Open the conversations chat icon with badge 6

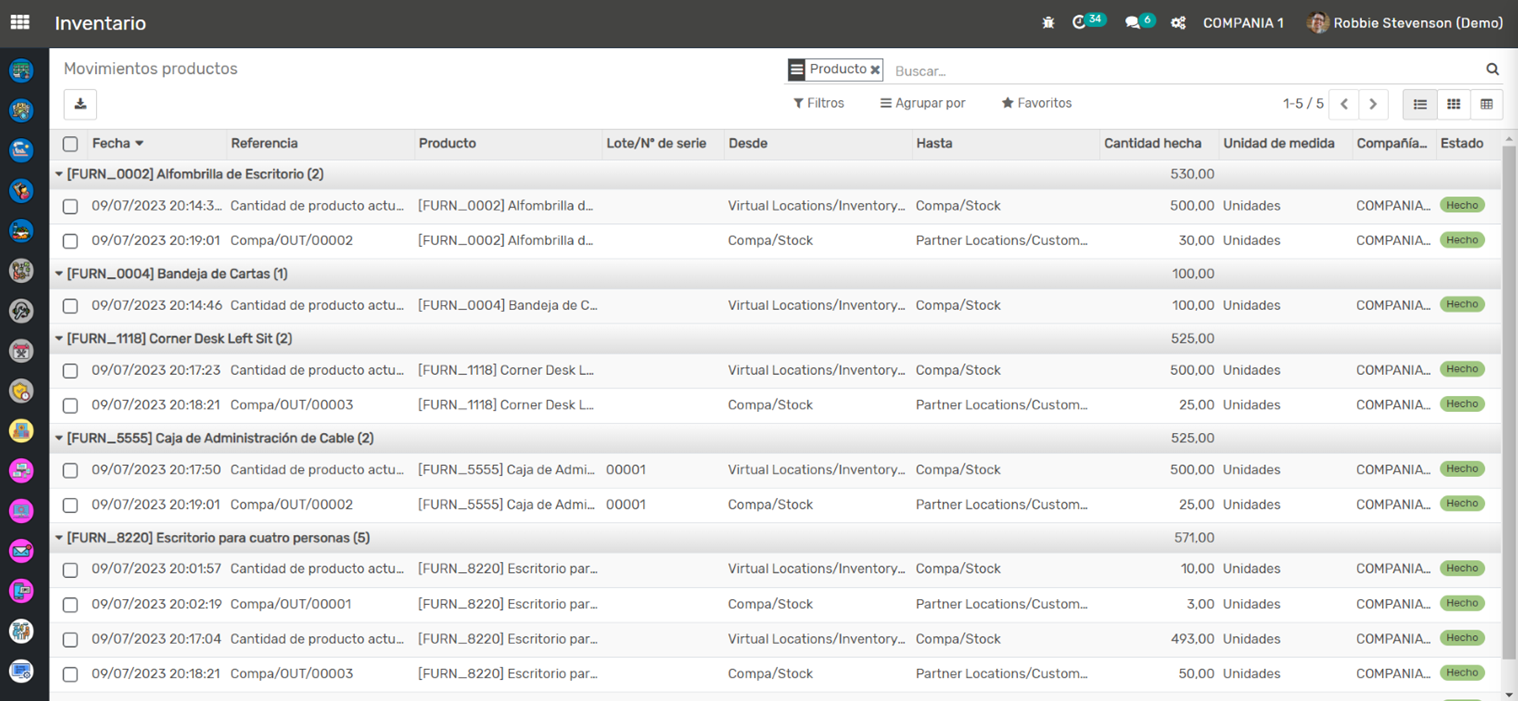point(1133,23)
